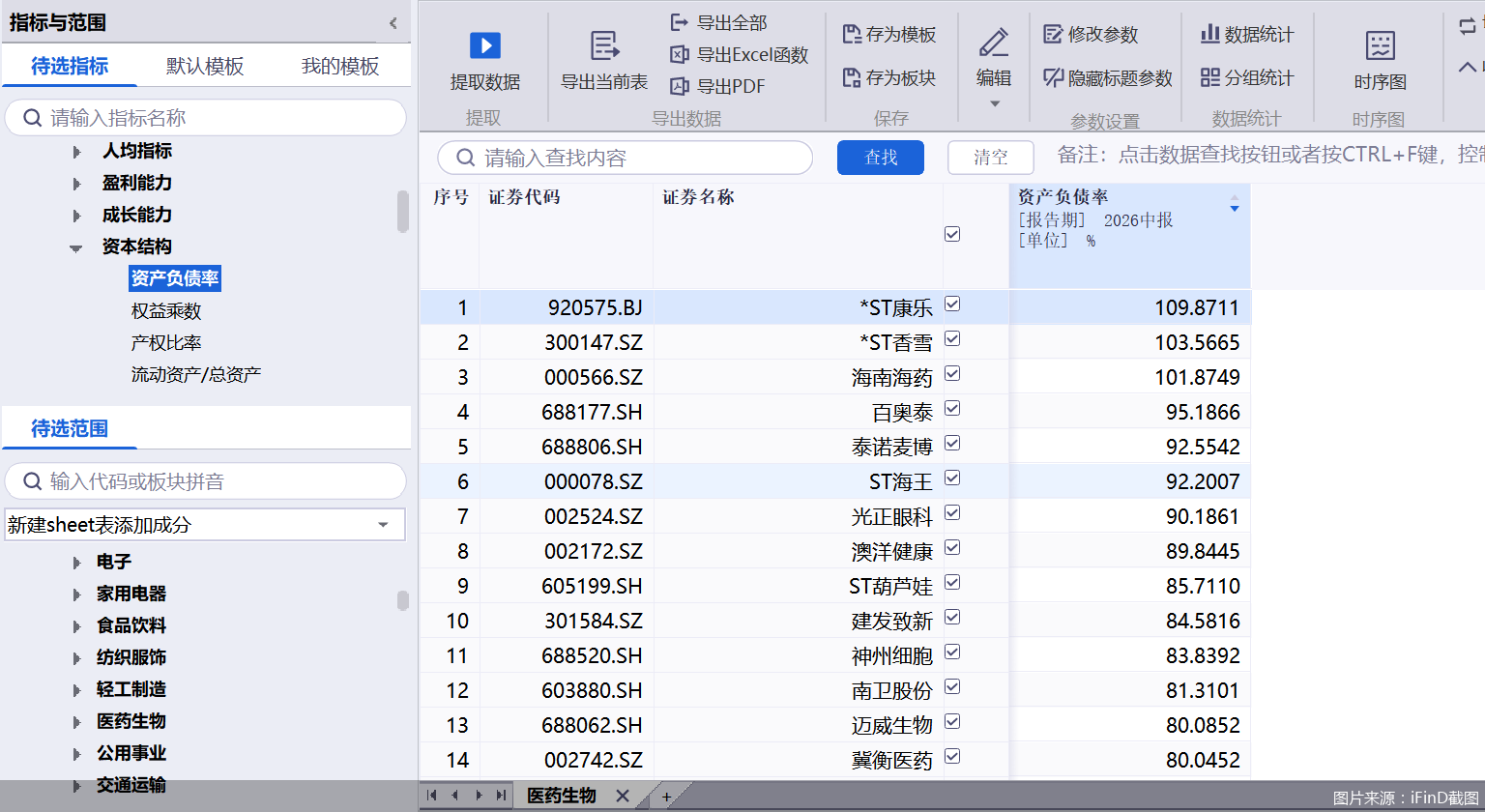Click magnifier icon in 输入代码或板块拼音 box

tap(32, 481)
